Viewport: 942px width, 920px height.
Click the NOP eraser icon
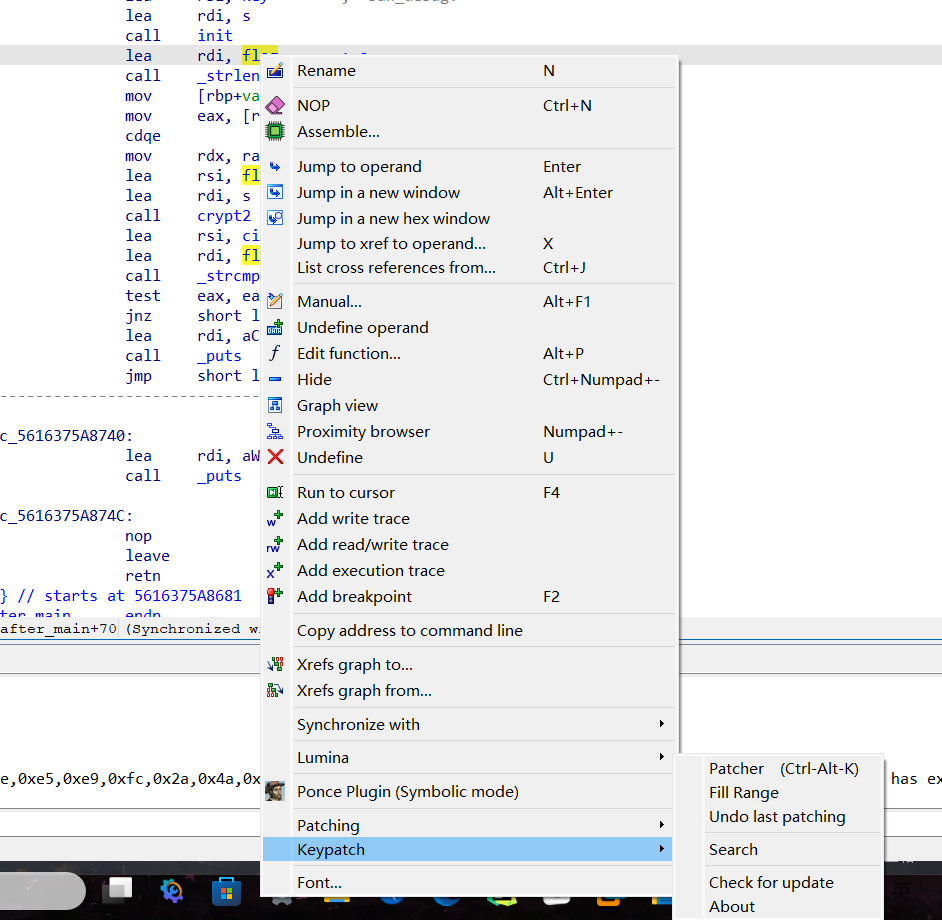(275, 104)
